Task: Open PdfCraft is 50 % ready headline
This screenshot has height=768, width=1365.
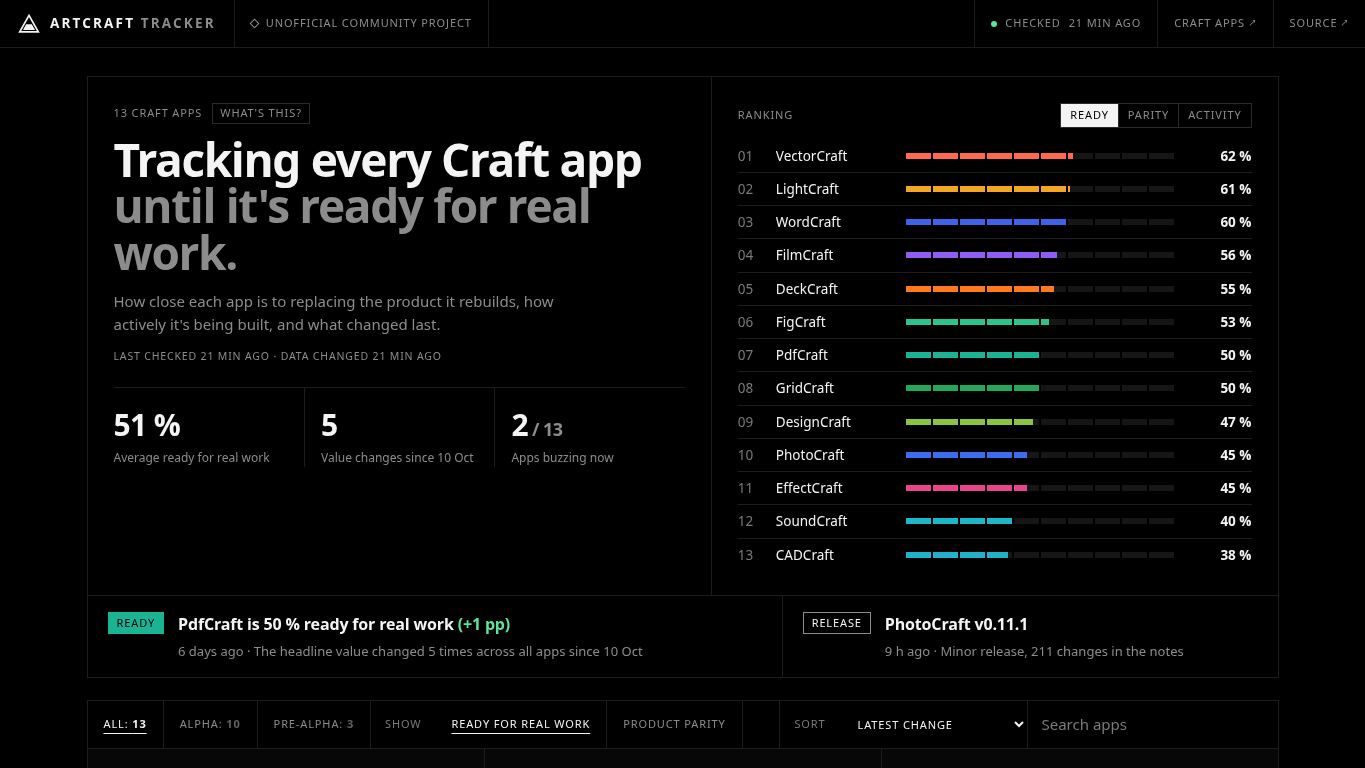Action: [344, 624]
